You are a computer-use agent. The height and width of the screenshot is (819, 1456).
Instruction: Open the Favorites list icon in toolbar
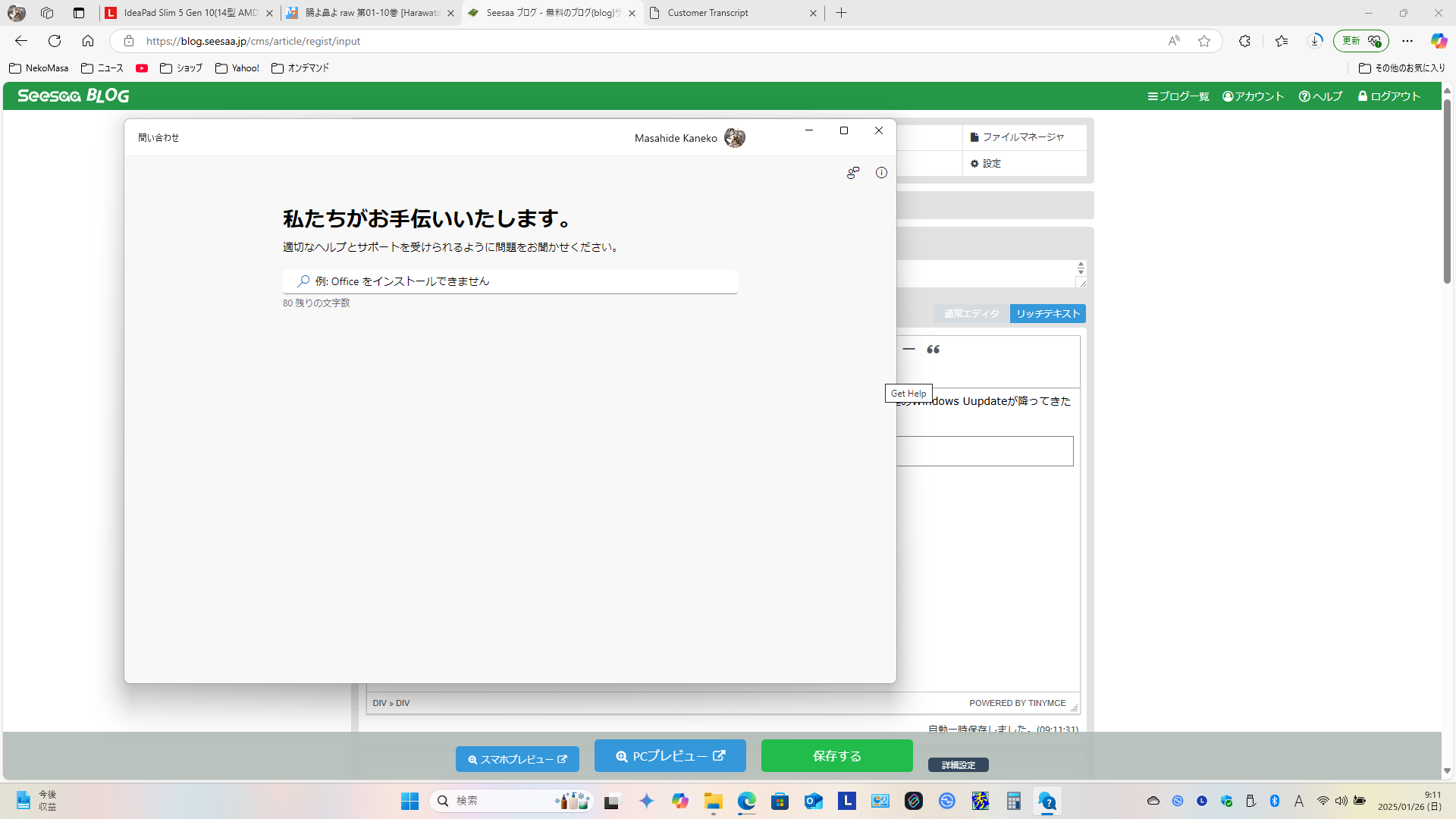tap(1282, 41)
